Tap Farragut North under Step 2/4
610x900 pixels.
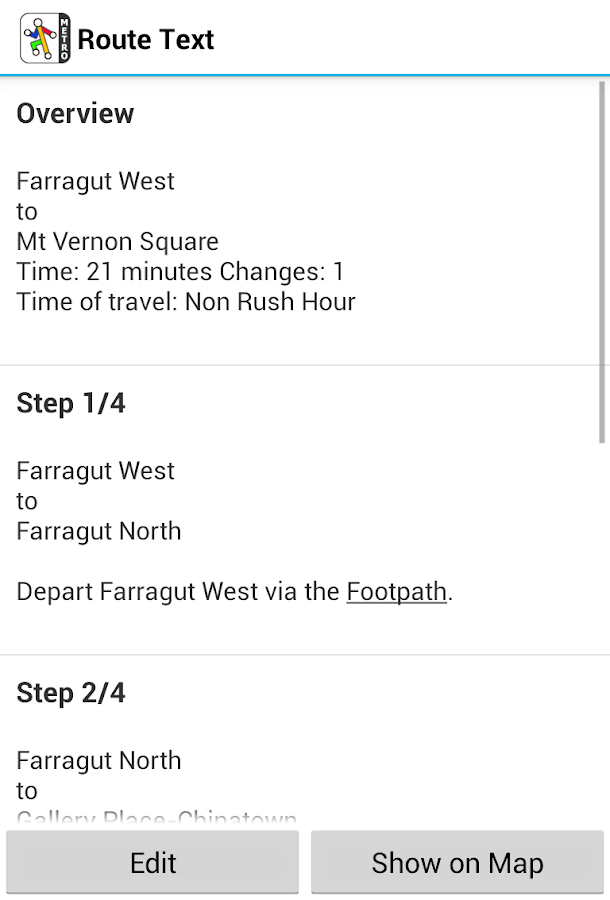point(99,762)
